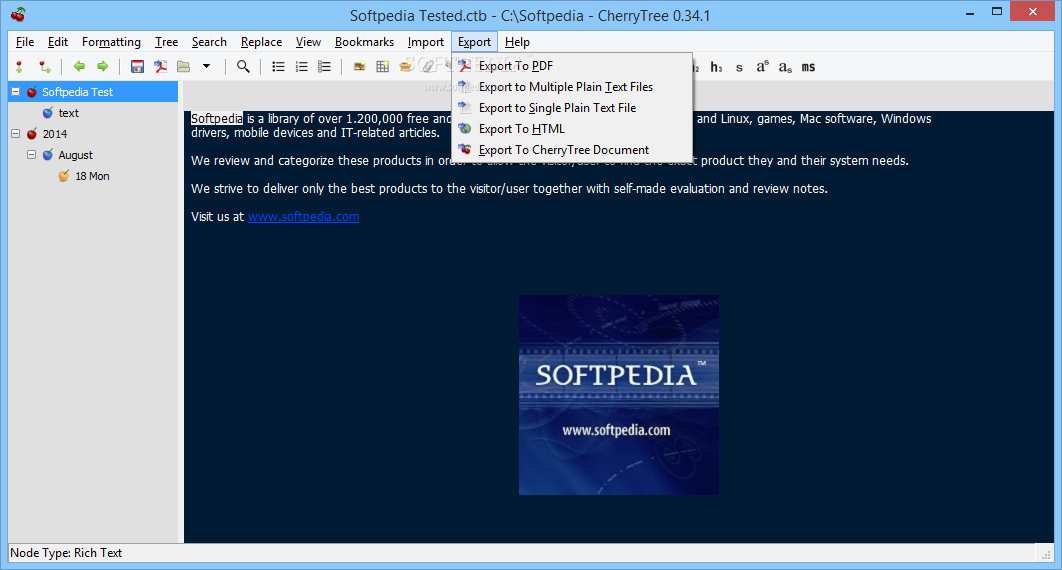Choose Export to Multiple Plain Text Files
Viewport: 1062px width, 570px height.
572,87
